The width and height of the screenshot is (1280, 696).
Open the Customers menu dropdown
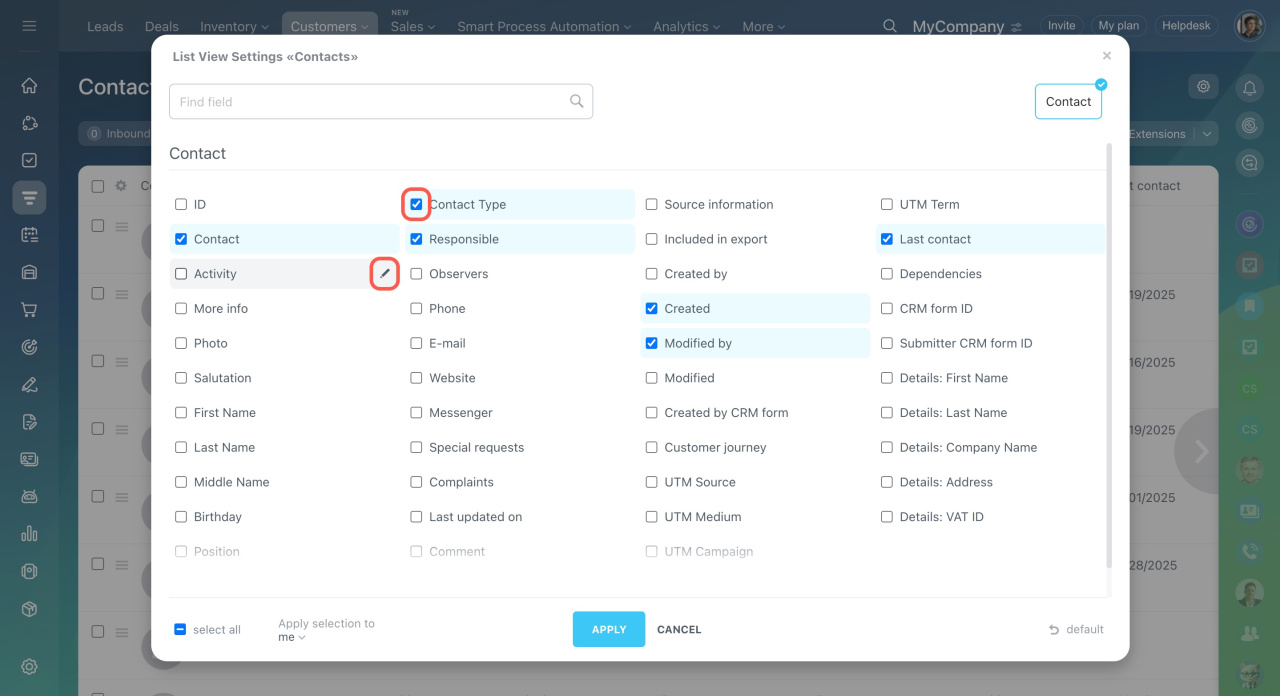(329, 27)
